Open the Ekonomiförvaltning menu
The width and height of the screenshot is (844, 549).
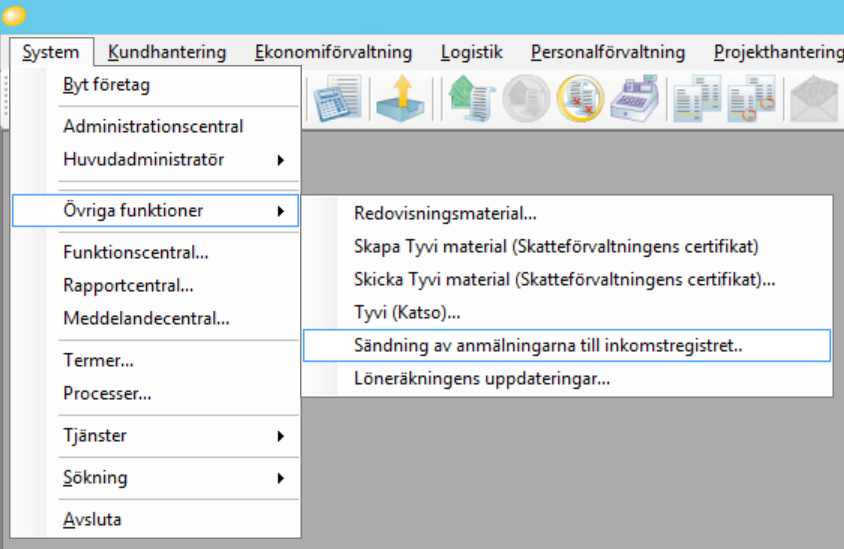333,52
